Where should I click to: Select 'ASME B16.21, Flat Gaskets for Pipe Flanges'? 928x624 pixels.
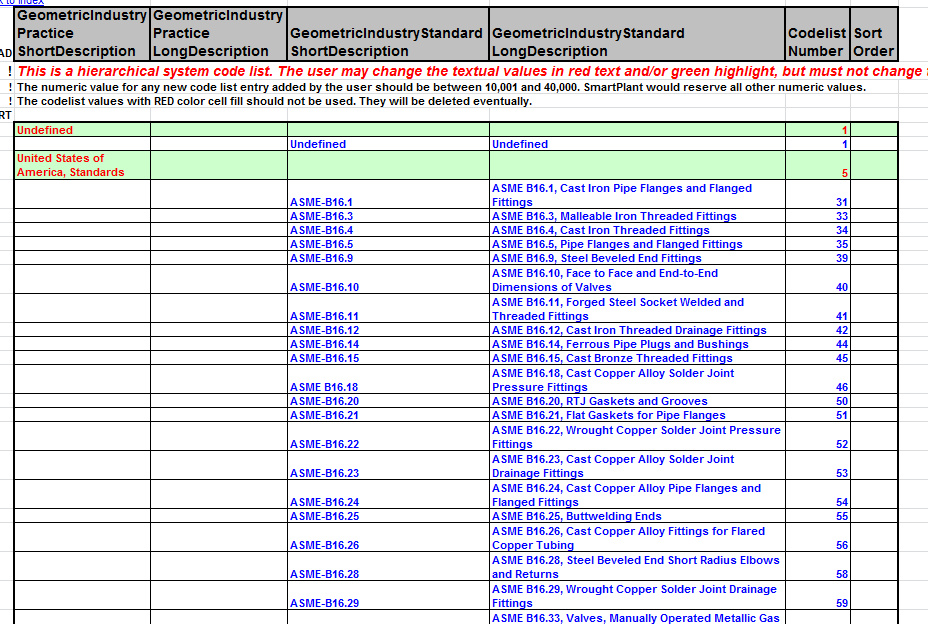point(637,415)
